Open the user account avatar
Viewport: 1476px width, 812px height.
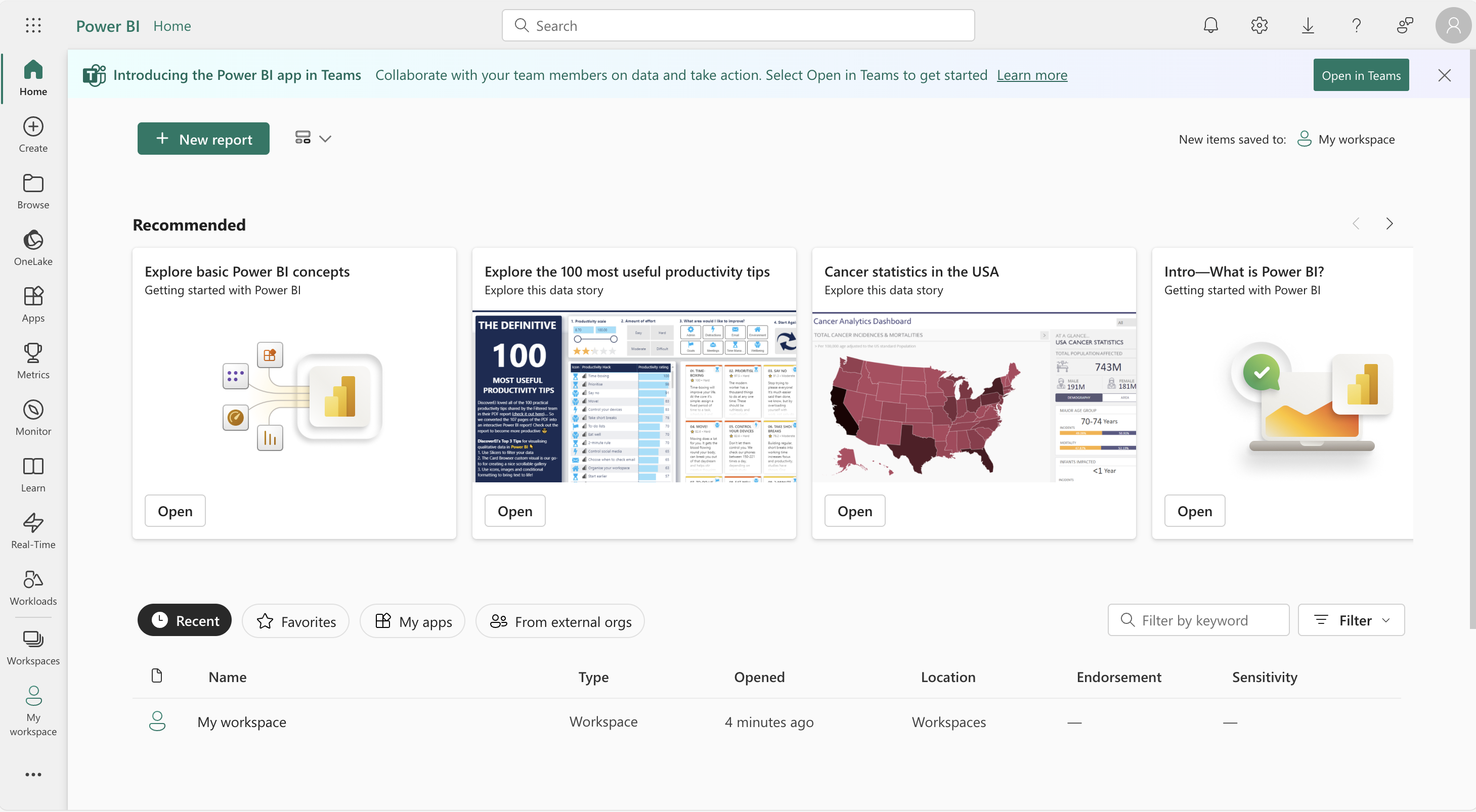click(x=1454, y=25)
